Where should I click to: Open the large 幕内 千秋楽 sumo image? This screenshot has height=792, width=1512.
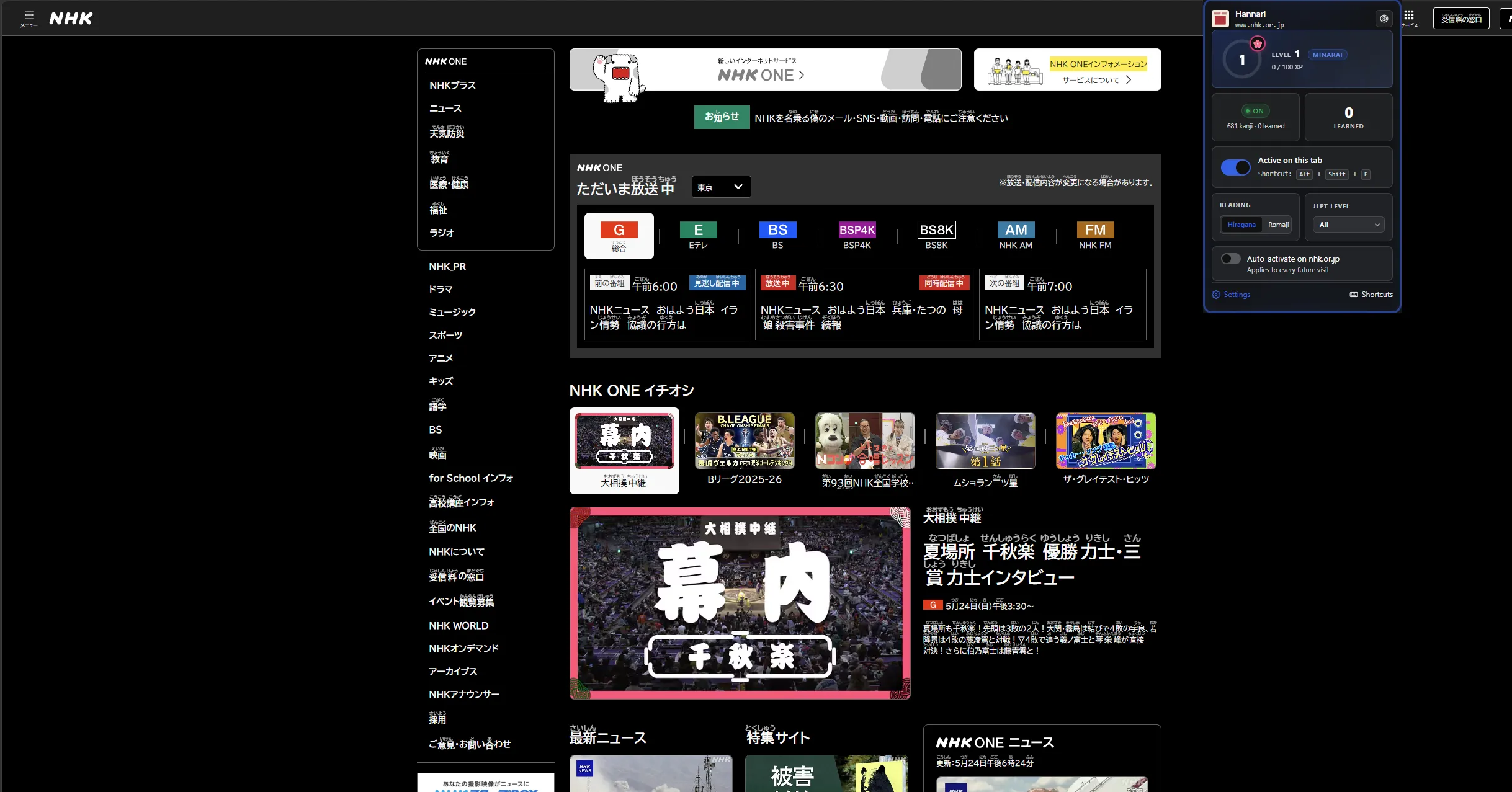pos(740,603)
